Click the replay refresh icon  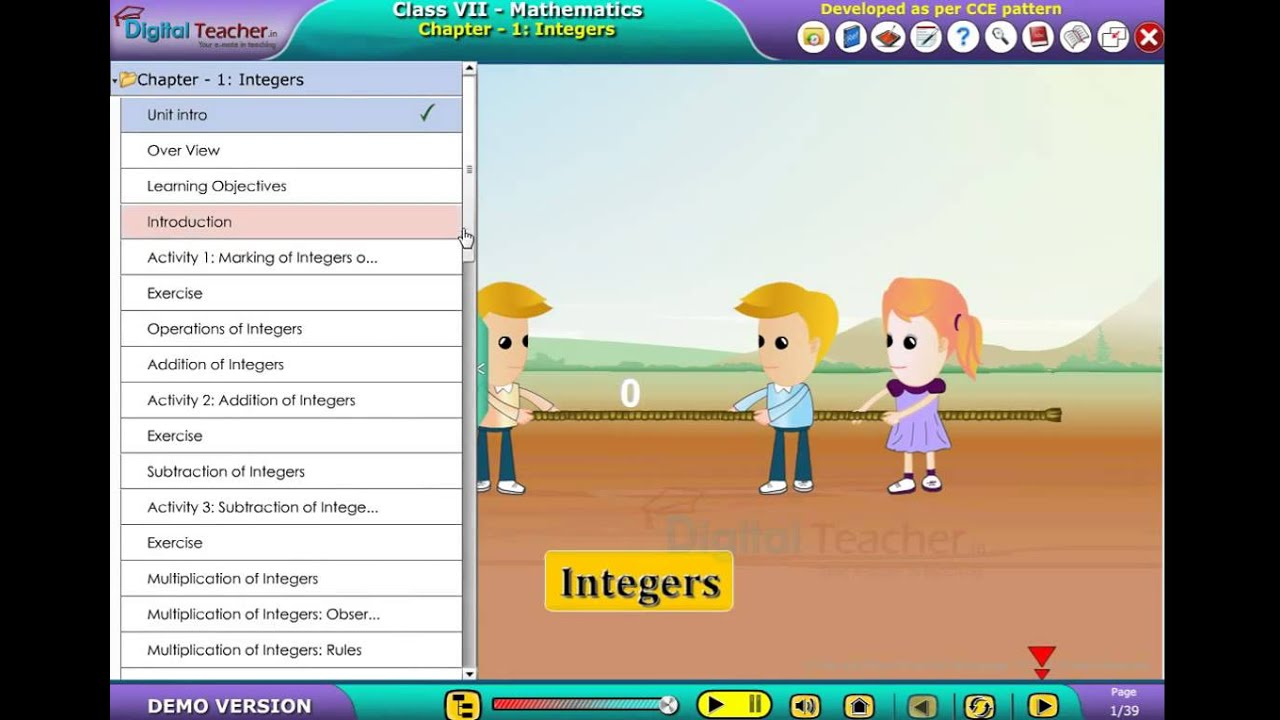click(980, 705)
